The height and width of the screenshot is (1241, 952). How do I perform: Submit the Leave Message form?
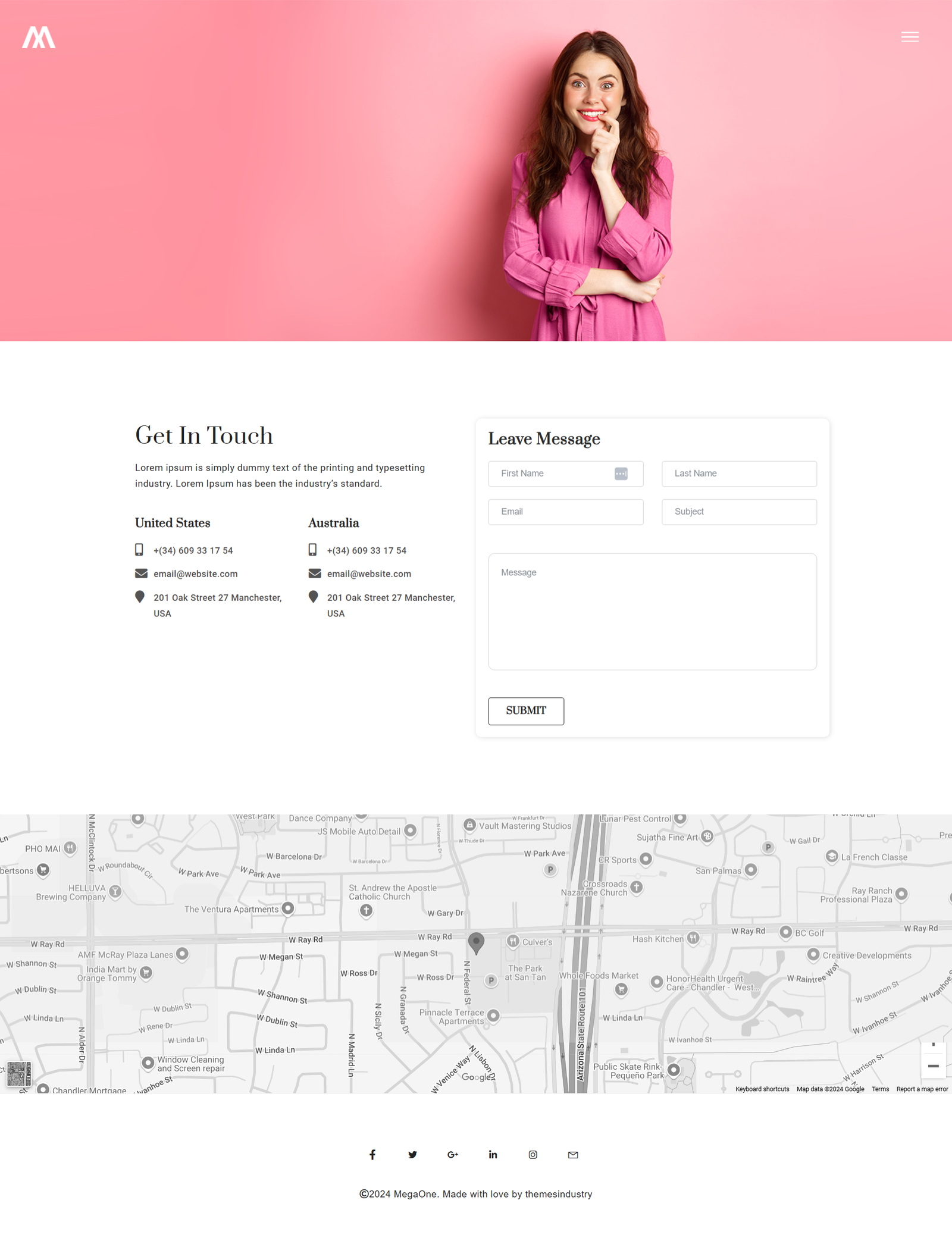click(x=526, y=711)
